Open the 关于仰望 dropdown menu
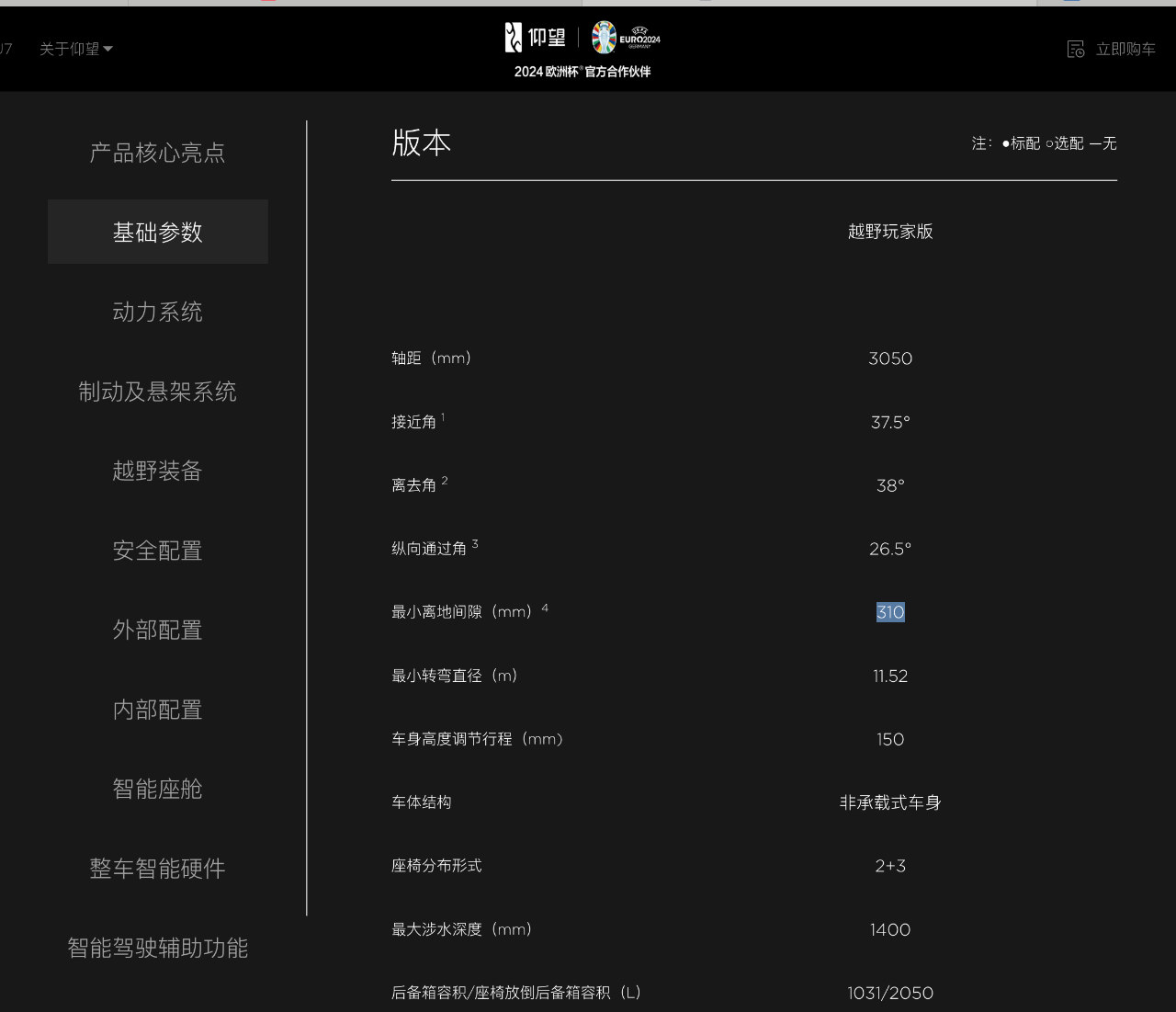Screen dimensions: 1176x1012 pyautogui.click(x=75, y=49)
